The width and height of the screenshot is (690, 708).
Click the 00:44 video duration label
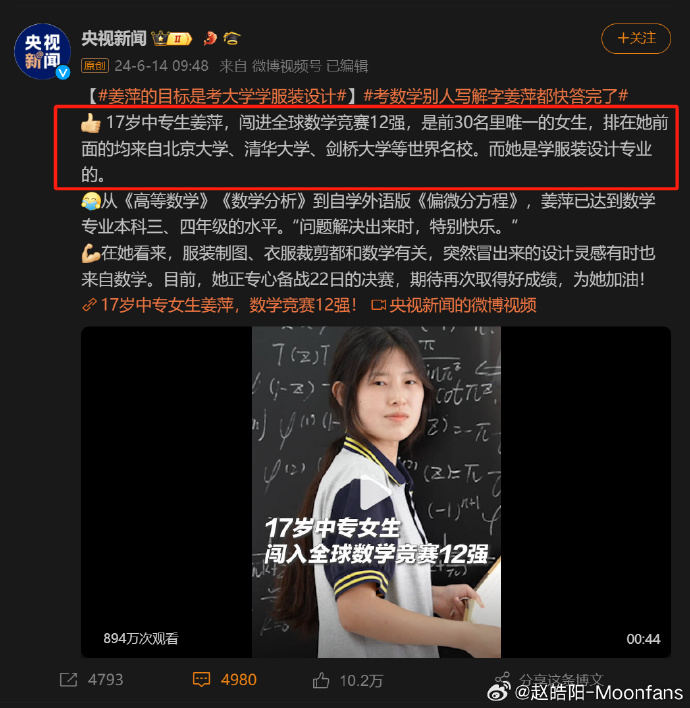(x=643, y=639)
